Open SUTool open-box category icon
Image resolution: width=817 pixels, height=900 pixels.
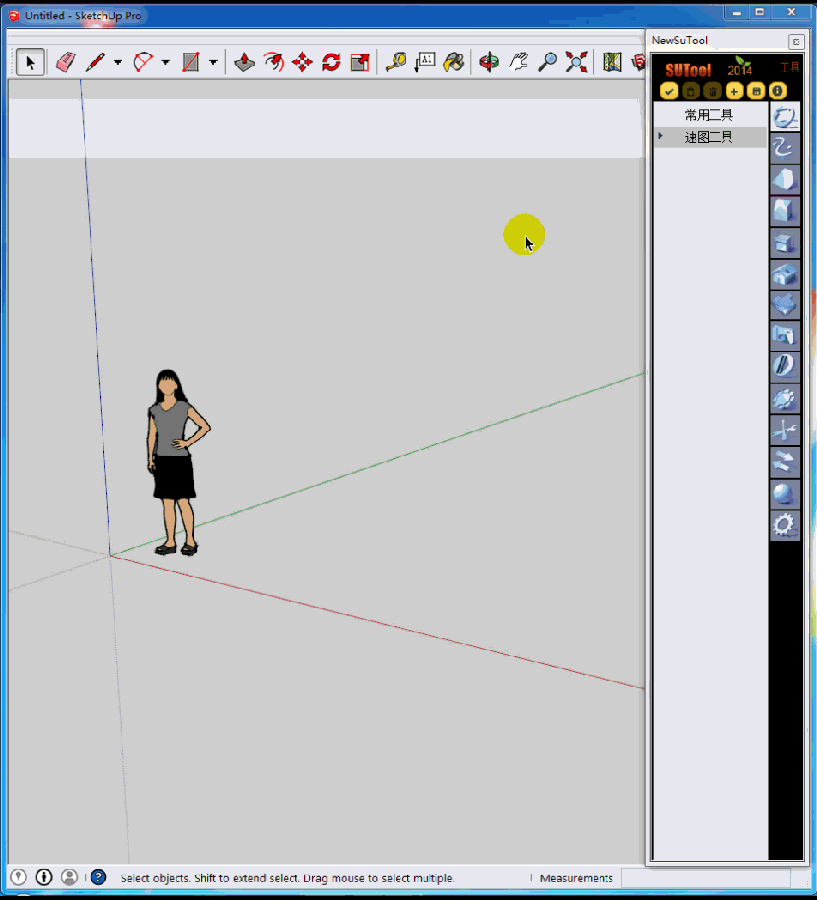point(785,242)
